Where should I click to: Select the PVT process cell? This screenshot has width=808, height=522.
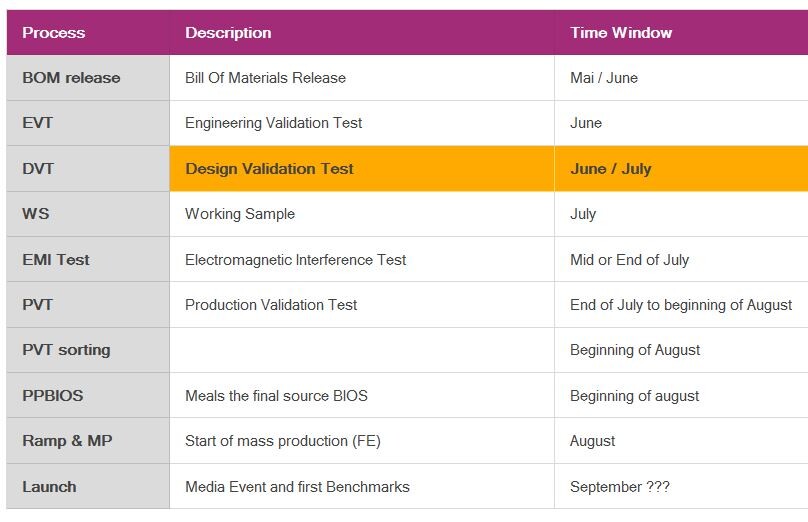coord(88,305)
